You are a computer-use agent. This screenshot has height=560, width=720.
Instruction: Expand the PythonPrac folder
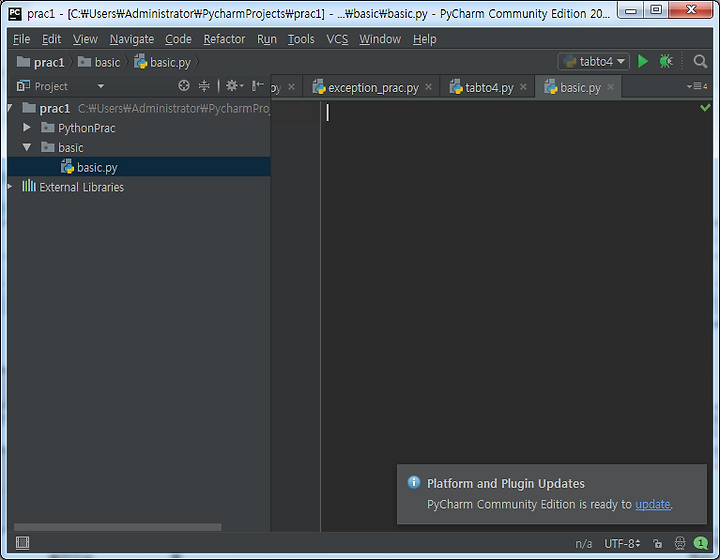[27, 128]
